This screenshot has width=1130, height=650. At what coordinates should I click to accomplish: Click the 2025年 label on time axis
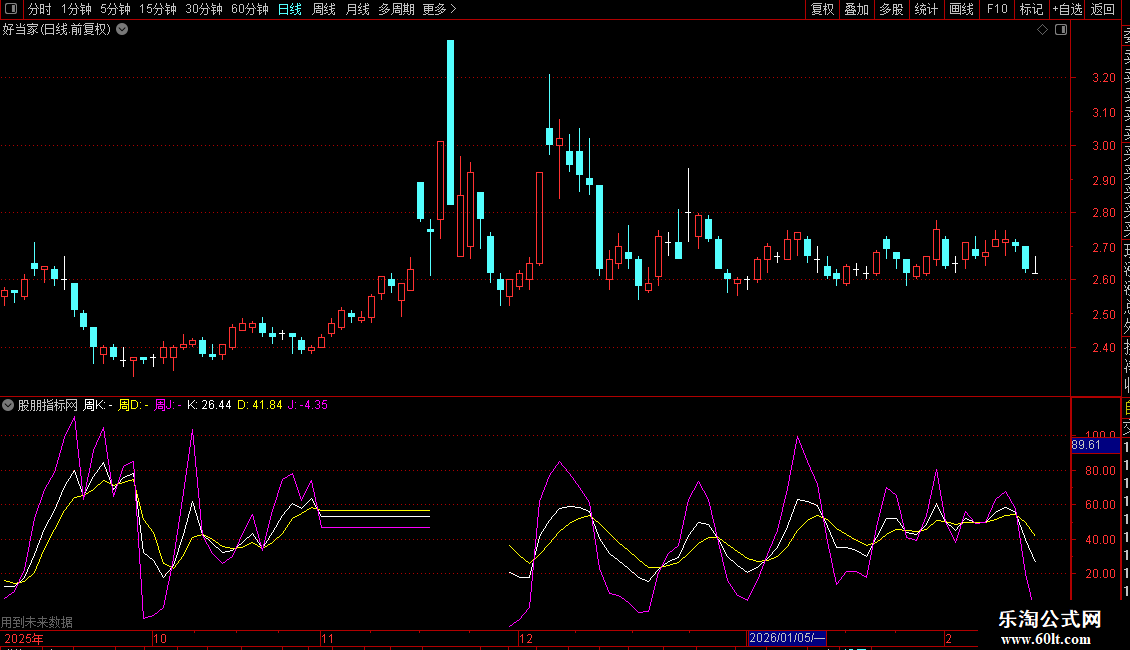[24, 638]
